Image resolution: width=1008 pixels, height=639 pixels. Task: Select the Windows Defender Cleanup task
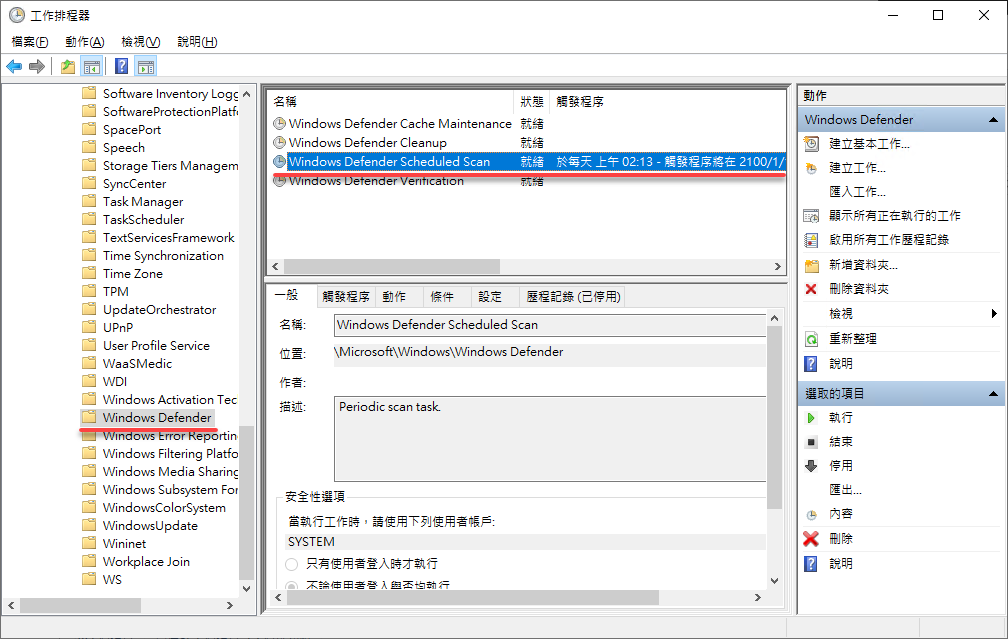click(x=368, y=143)
